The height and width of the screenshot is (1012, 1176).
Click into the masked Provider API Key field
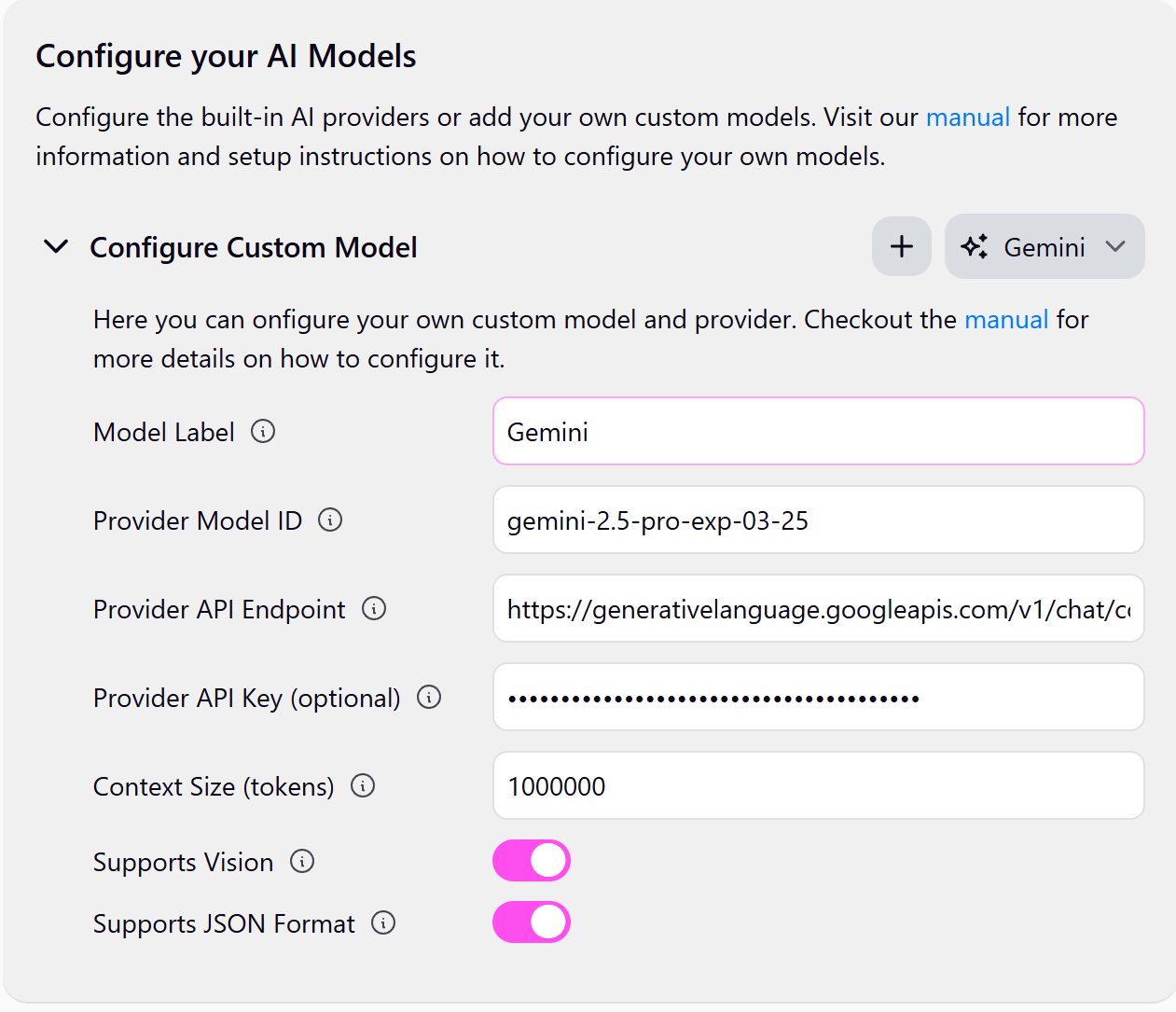pyautogui.click(x=819, y=697)
